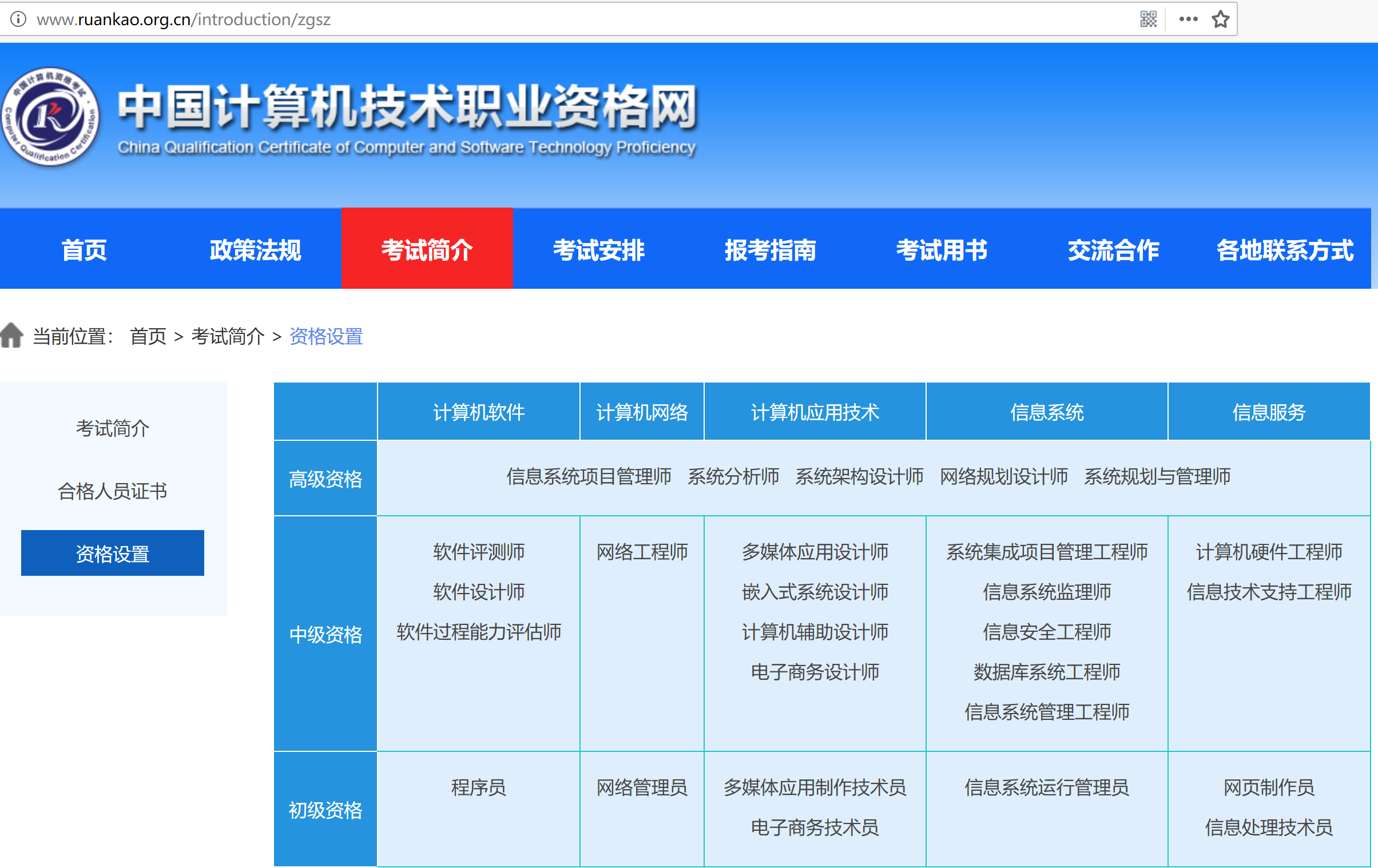The height and width of the screenshot is (868, 1378).
Task: Click the 资格设置 sidebar button
Action: pos(113,553)
